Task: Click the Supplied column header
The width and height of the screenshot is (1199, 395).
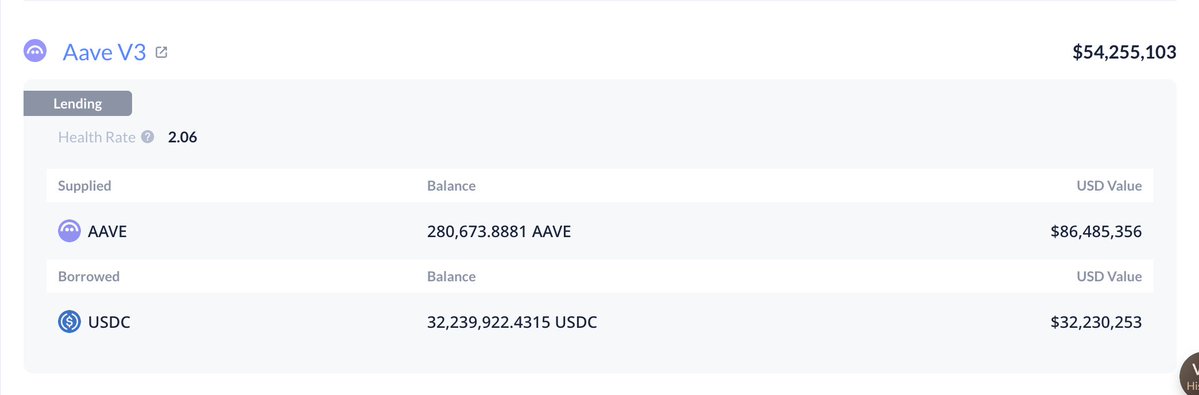Action: click(84, 186)
